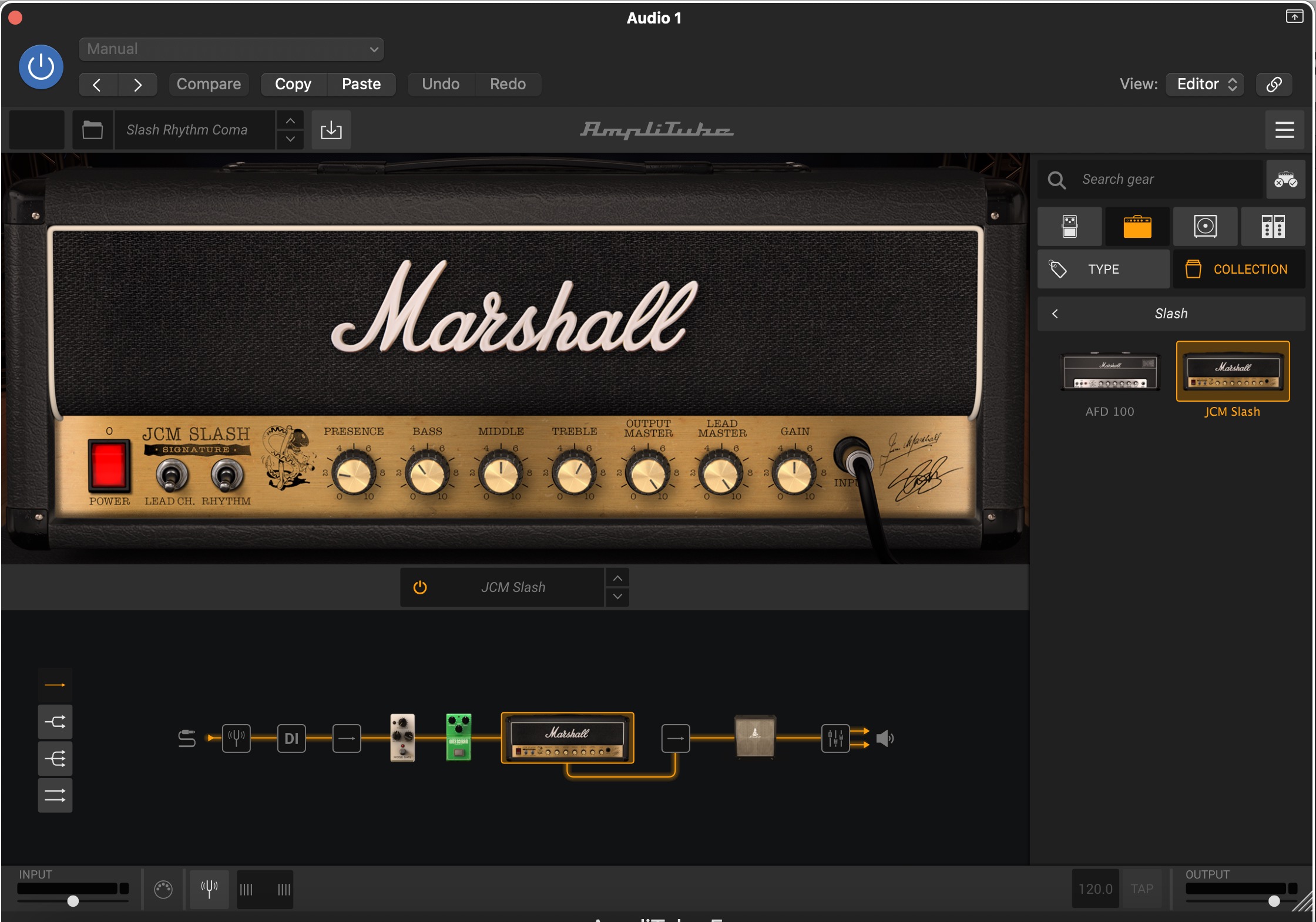
Task: Select next amp model with down chevron
Action: (x=617, y=597)
